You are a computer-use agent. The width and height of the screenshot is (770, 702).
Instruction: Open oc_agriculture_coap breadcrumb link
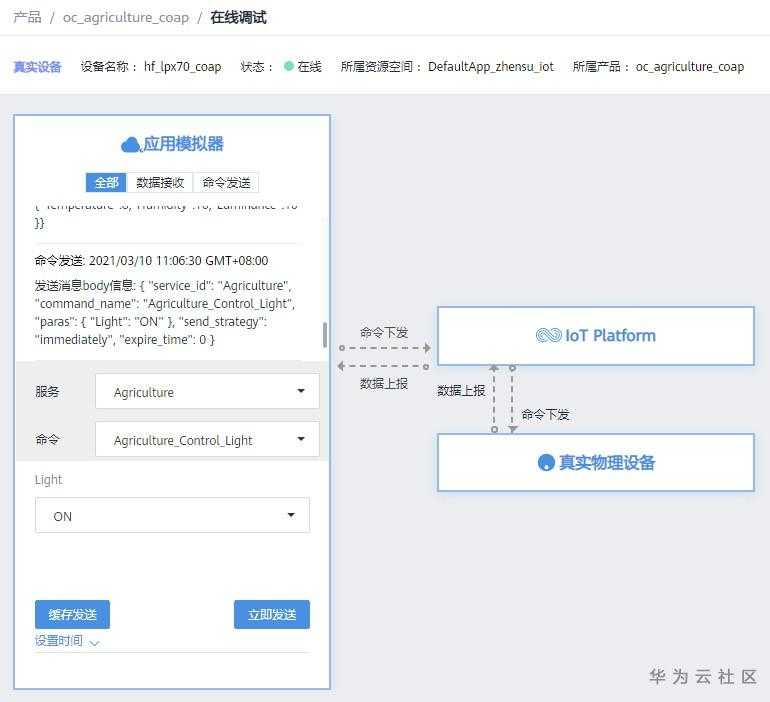click(126, 18)
